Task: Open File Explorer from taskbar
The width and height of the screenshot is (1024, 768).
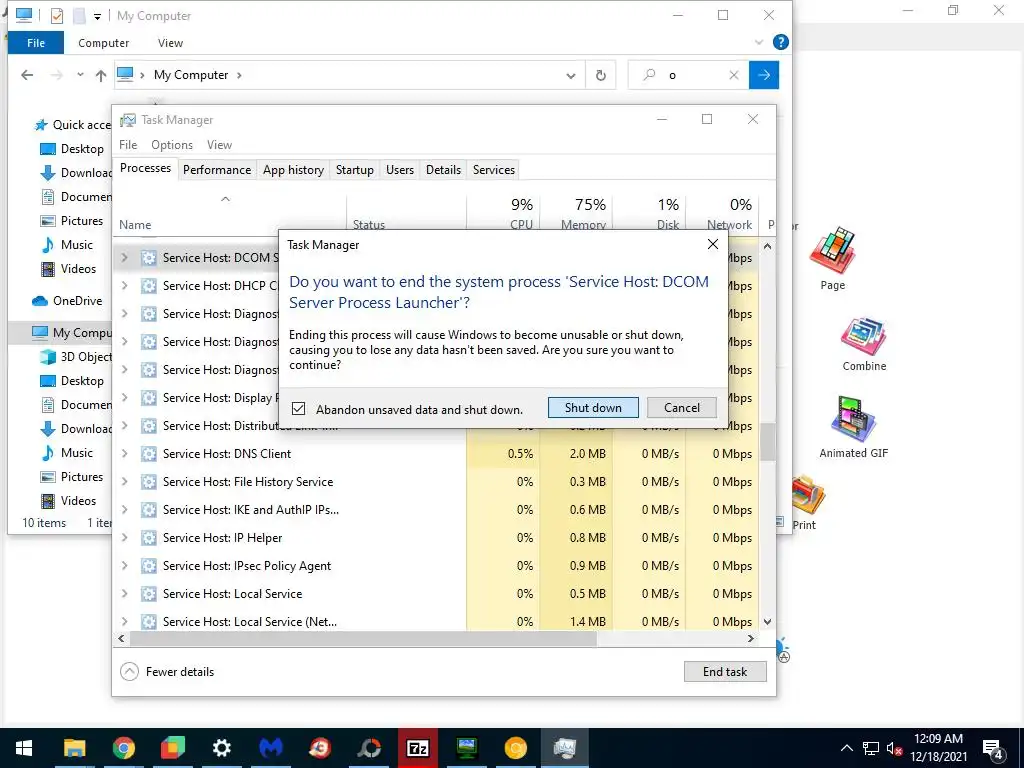Action: click(x=74, y=748)
